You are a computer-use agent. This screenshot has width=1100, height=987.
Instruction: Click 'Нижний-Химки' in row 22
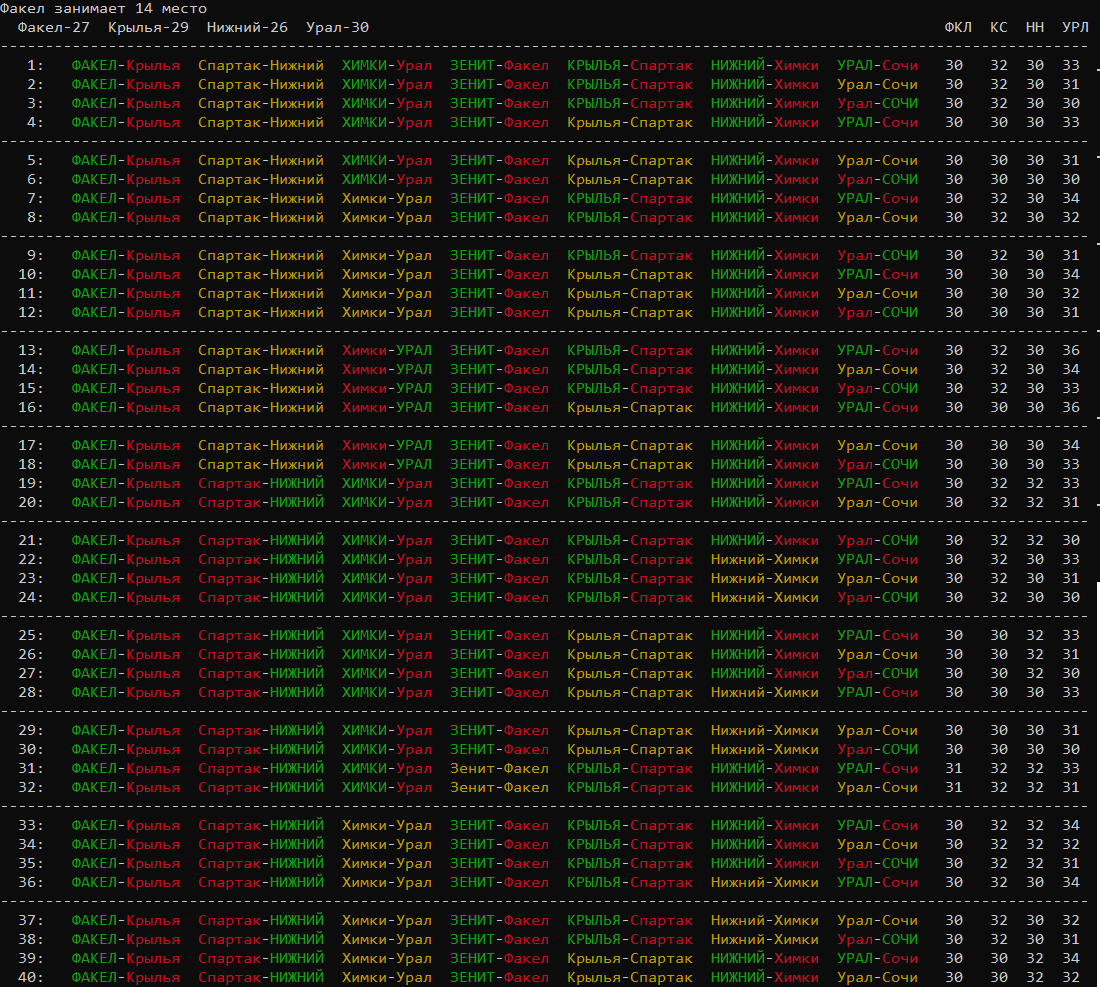click(765, 559)
